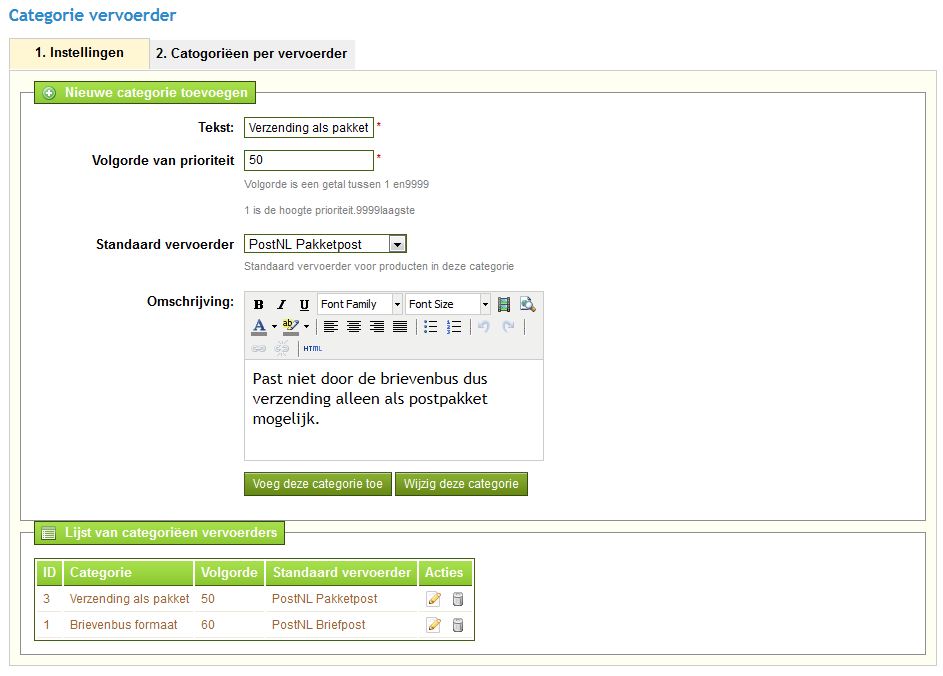Insert embedded media with the film icon
This screenshot has height=676, width=943.
click(x=504, y=304)
